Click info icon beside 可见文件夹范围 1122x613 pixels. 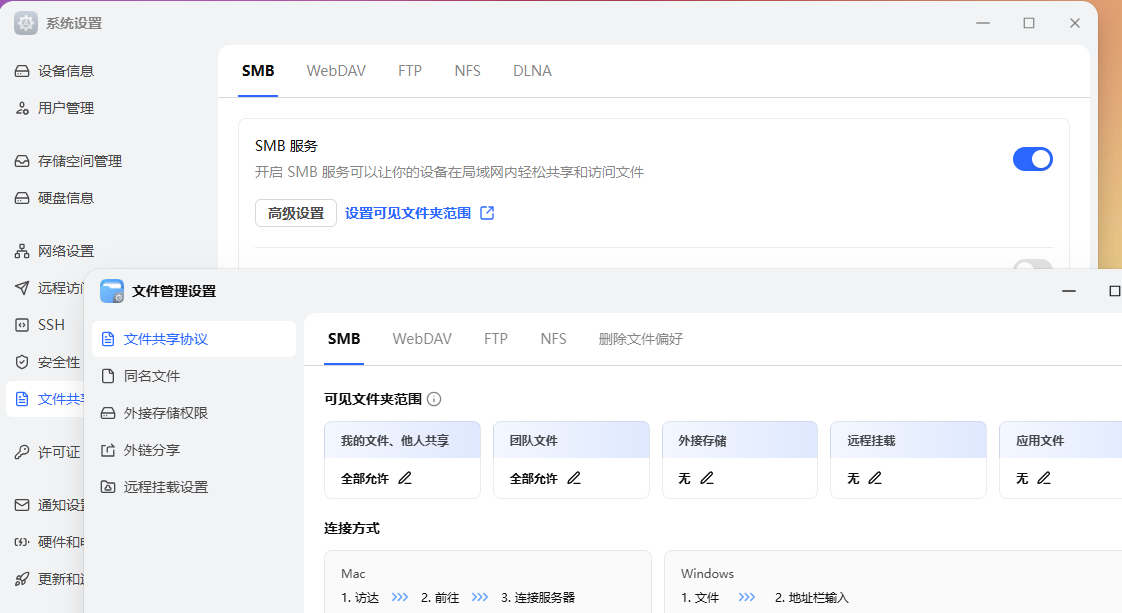434,399
